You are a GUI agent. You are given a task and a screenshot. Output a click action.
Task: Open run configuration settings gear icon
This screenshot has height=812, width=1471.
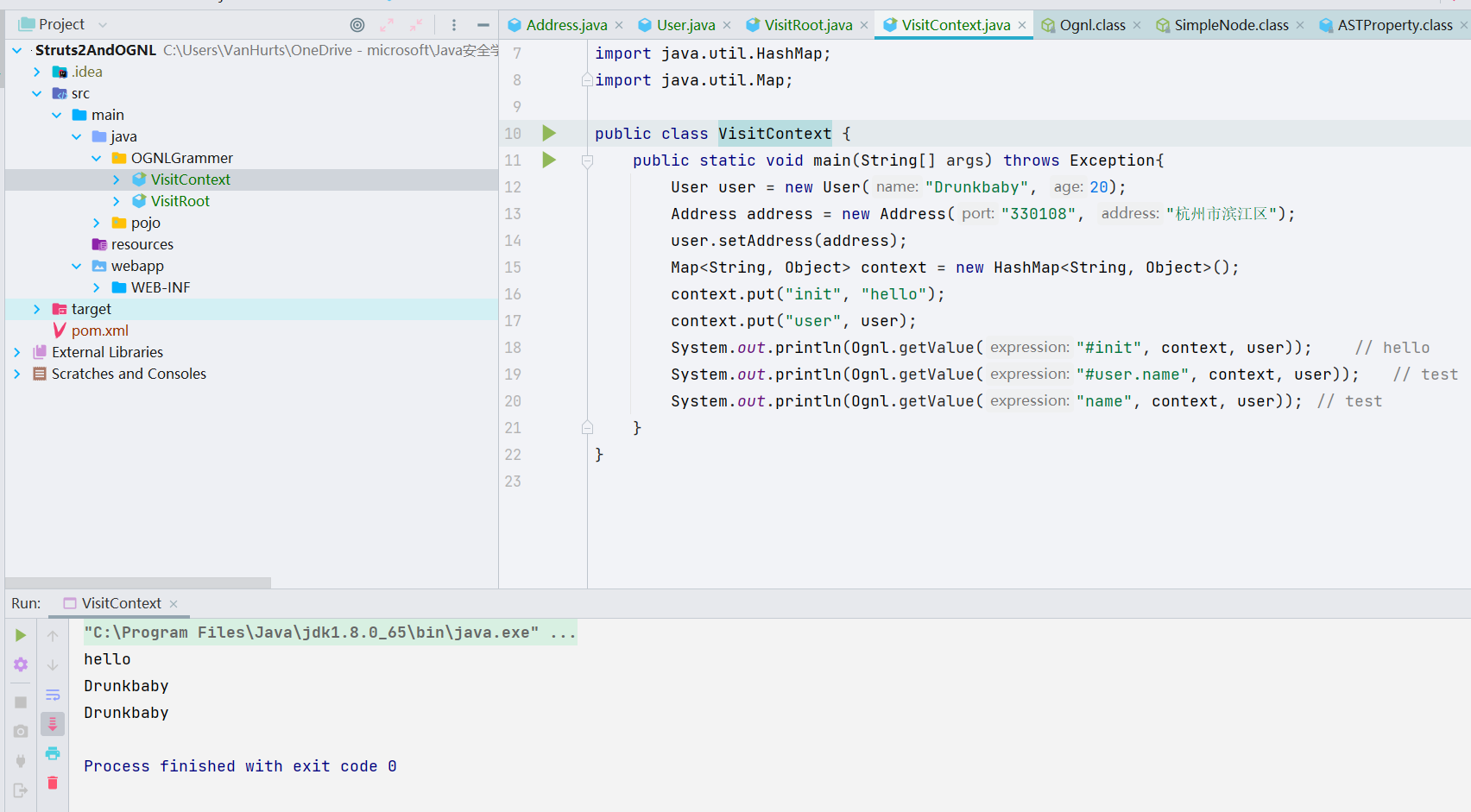21,664
